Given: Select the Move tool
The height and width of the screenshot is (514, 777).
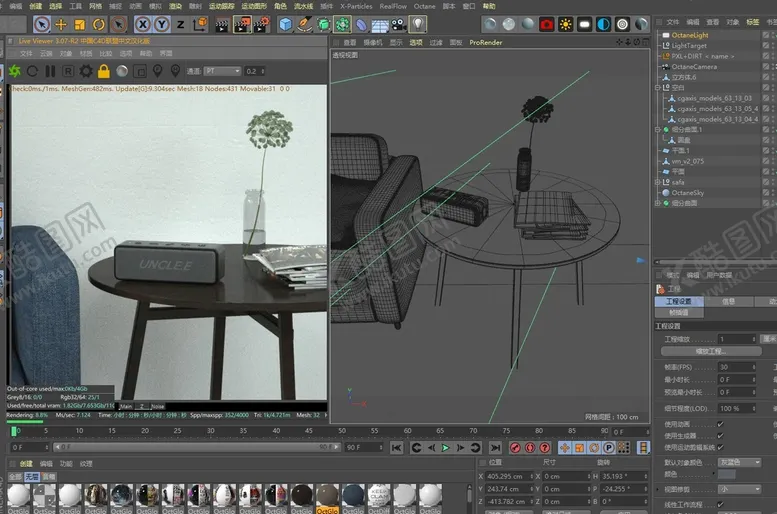Looking at the screenshot, I should click(60, 24).
